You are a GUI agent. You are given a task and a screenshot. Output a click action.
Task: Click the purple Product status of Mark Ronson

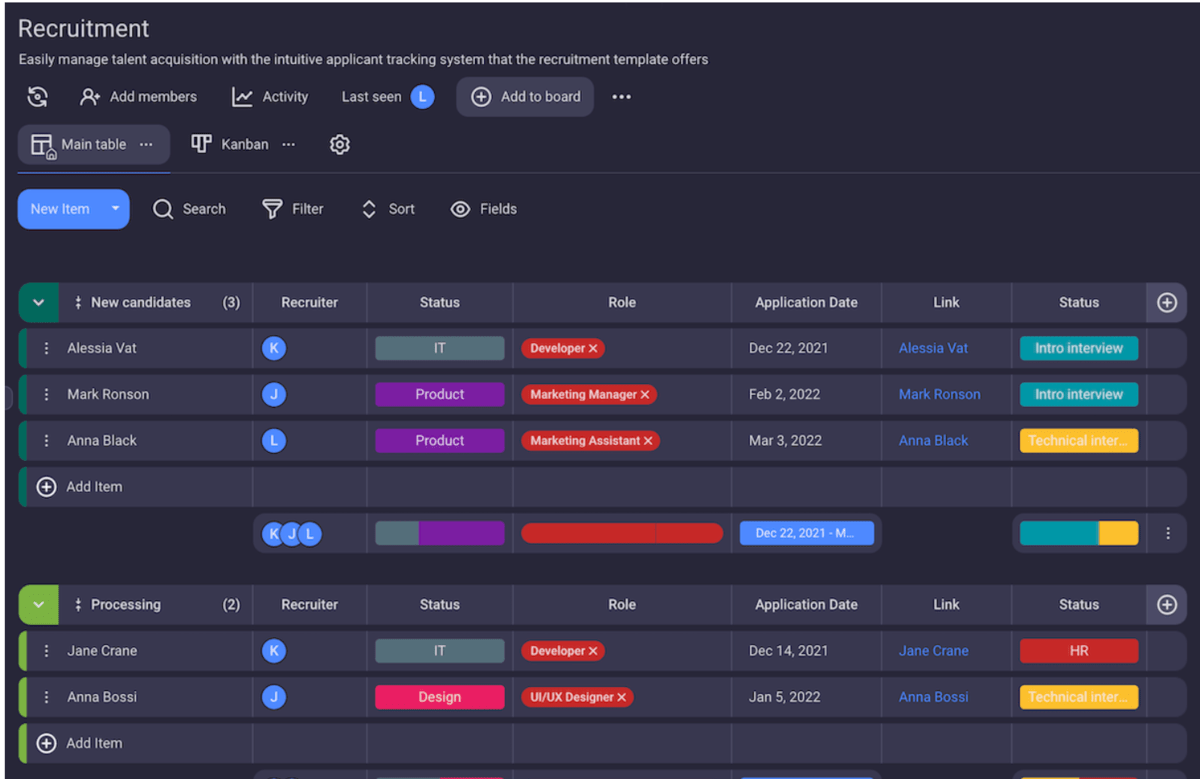coord(439,395)
